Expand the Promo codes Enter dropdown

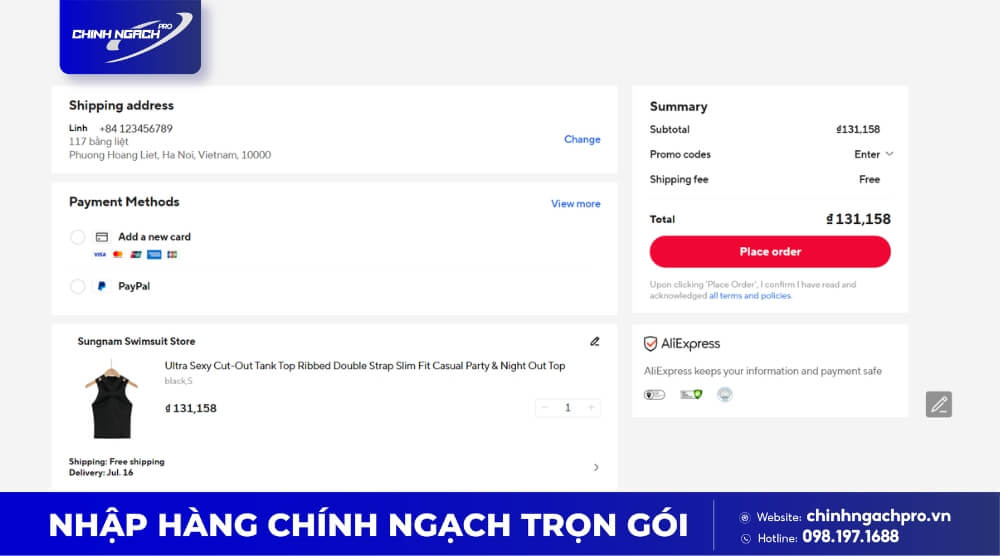pos(873,154)
